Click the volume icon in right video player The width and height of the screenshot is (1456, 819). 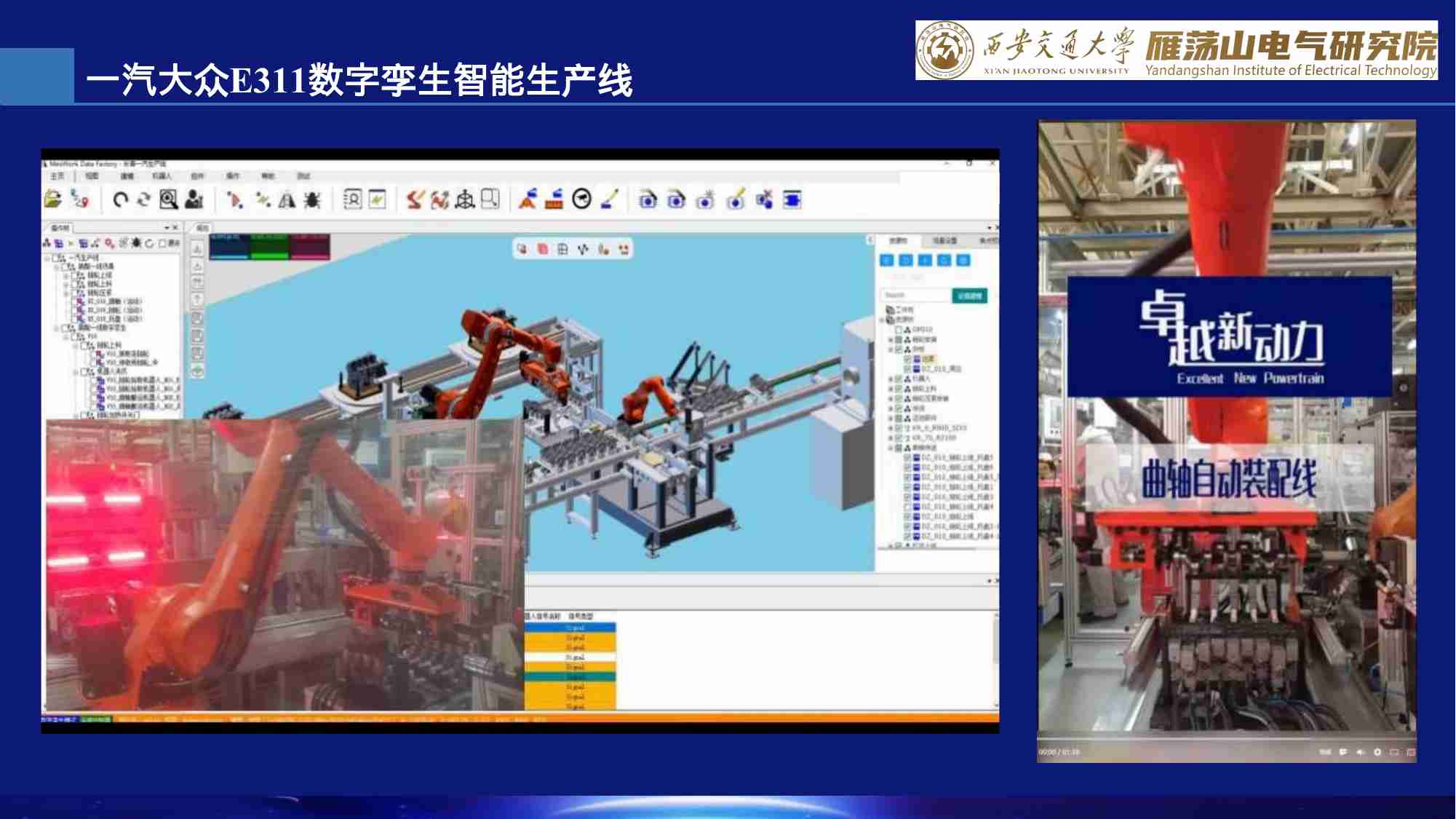click(x=1360, y=752)
